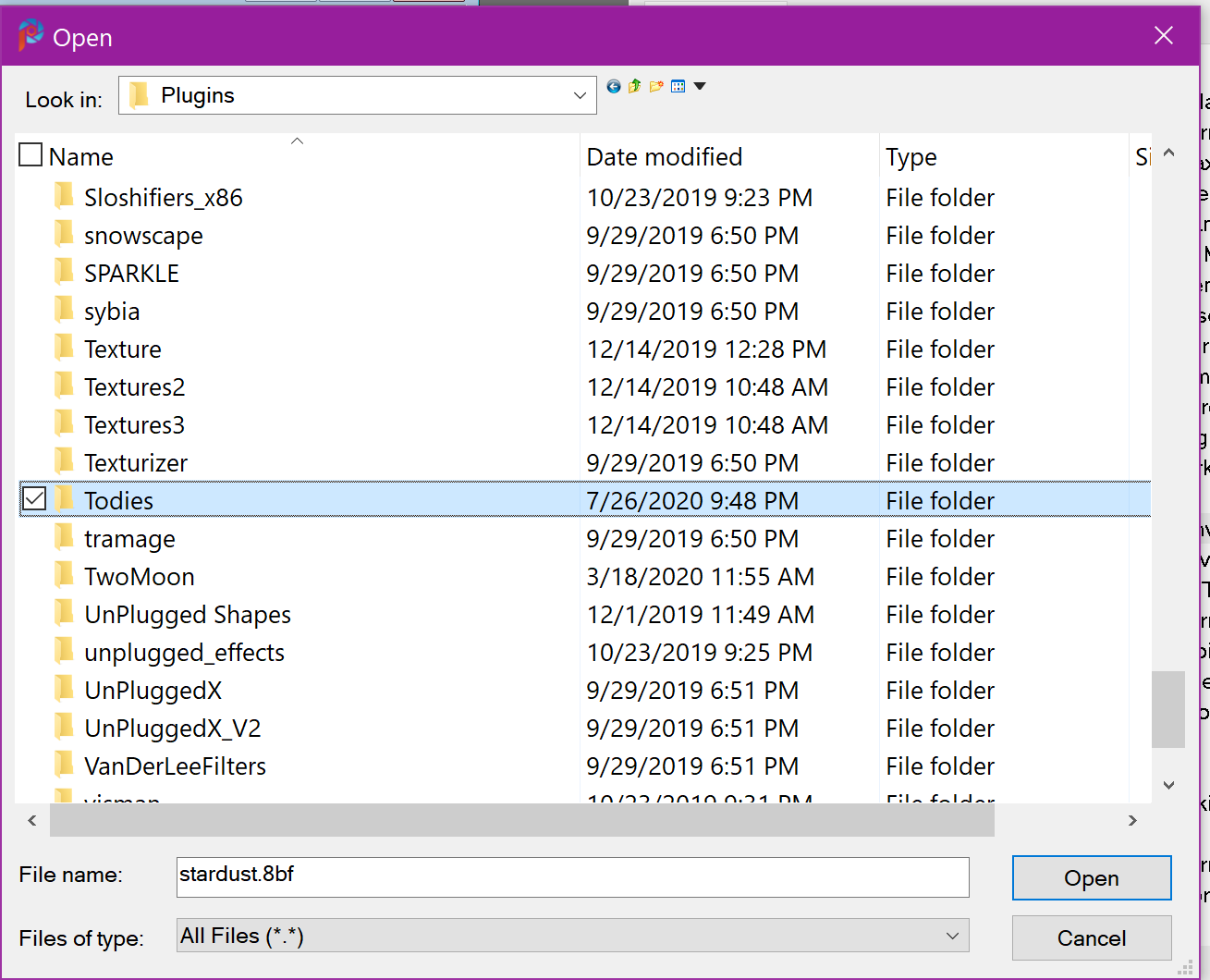Create a new folder
This screenshot has height=980, width=1210.
[x=656, y=86]
